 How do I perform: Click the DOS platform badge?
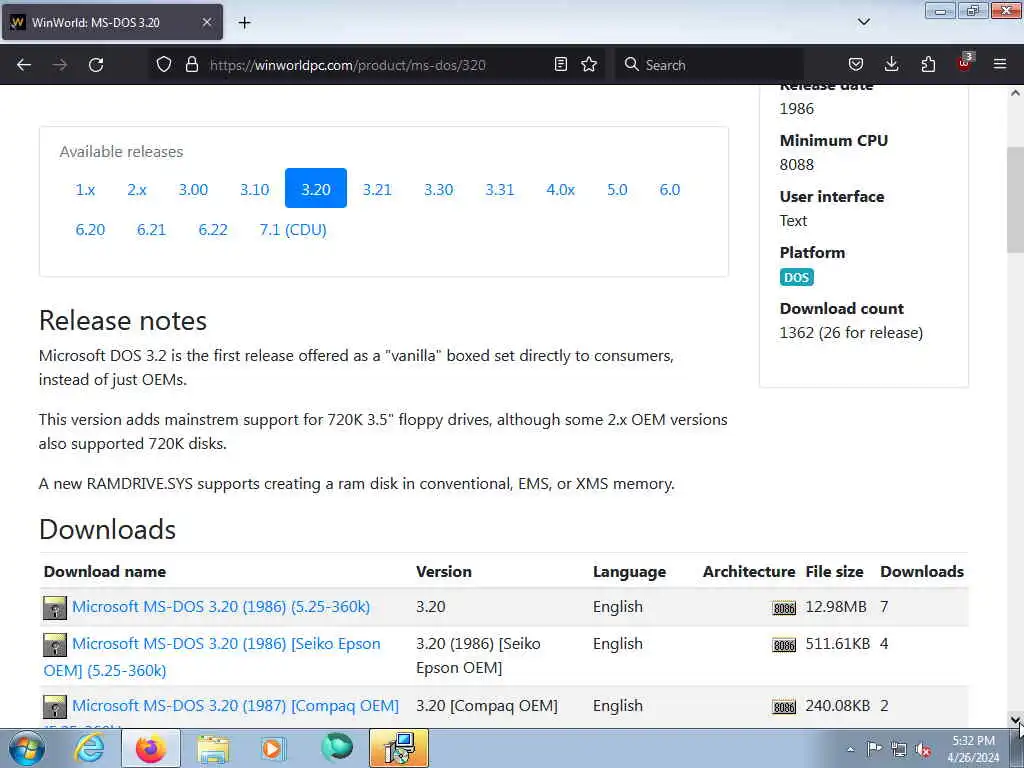(x=796, y=278)
